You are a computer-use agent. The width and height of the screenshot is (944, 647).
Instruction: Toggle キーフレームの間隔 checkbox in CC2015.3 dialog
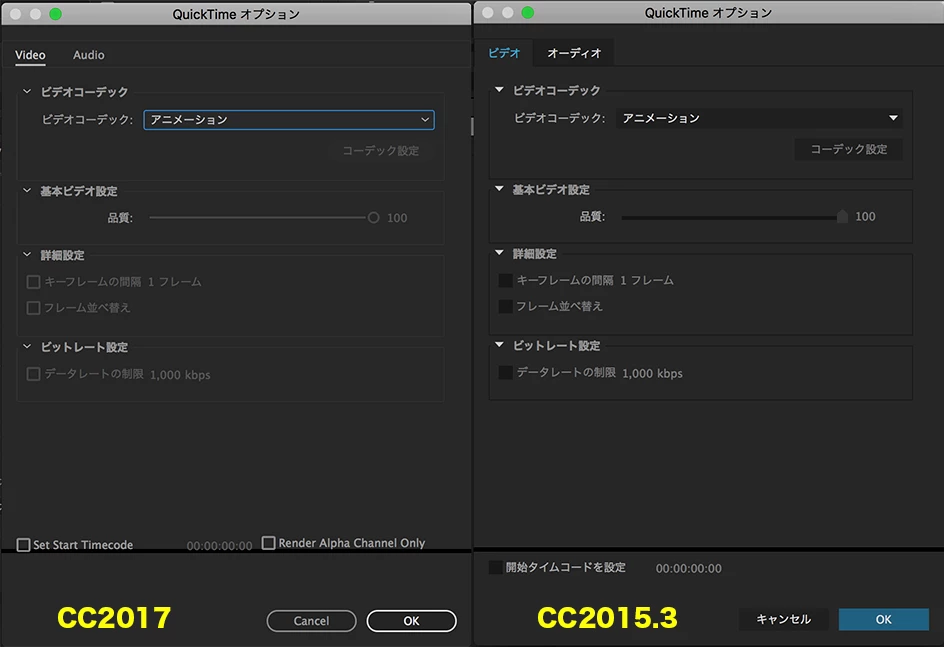point(506,280)
